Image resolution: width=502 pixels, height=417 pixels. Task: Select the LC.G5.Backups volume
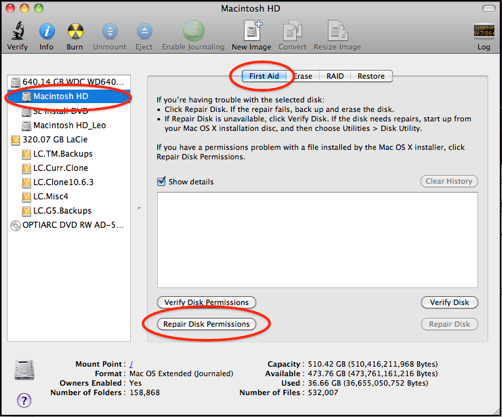69,211
